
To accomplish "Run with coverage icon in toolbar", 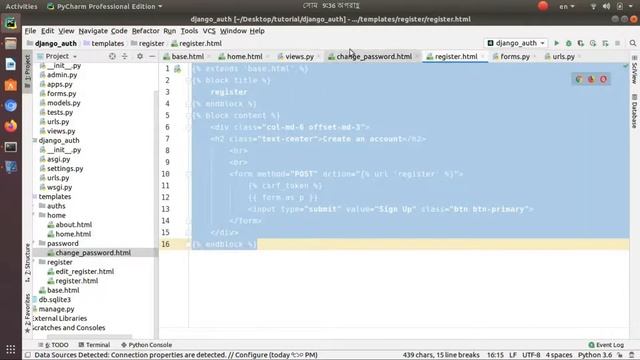I will 580,43.
